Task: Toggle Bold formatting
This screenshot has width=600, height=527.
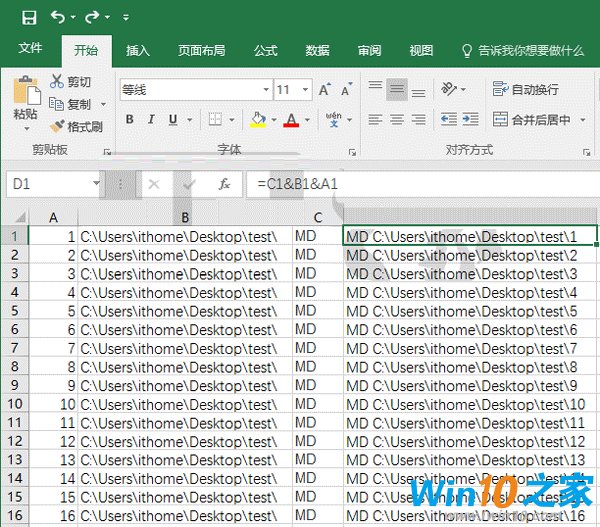Action: click(x=129, y=120)
